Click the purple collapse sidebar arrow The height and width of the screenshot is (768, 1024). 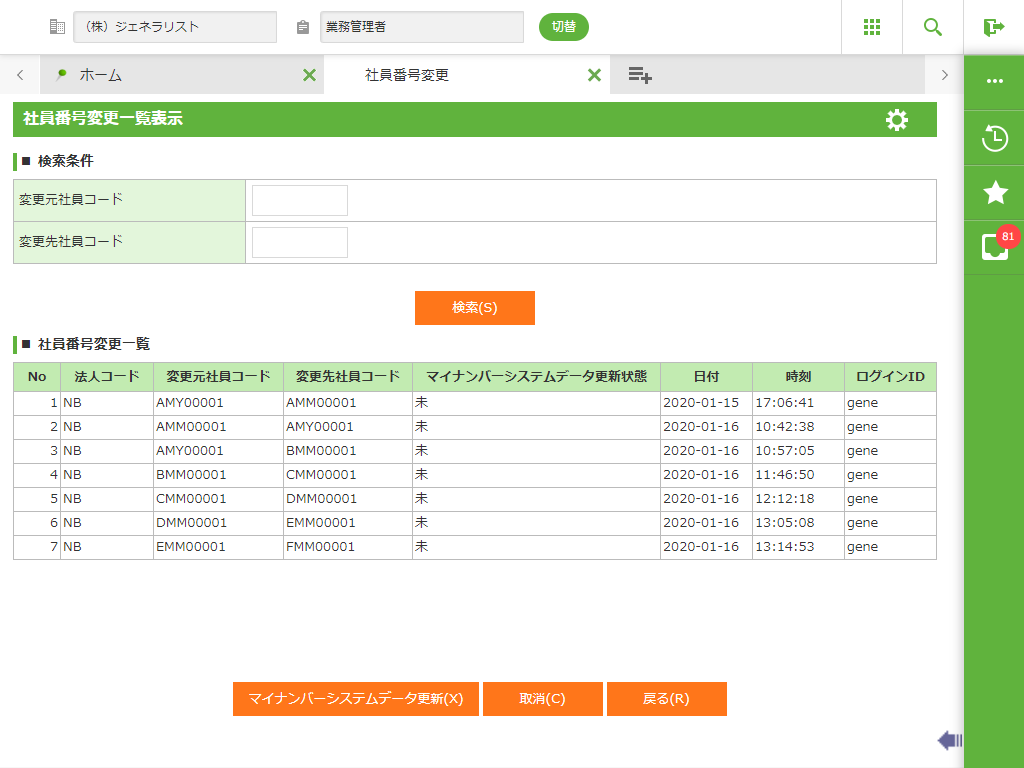[x=949, y=740]
